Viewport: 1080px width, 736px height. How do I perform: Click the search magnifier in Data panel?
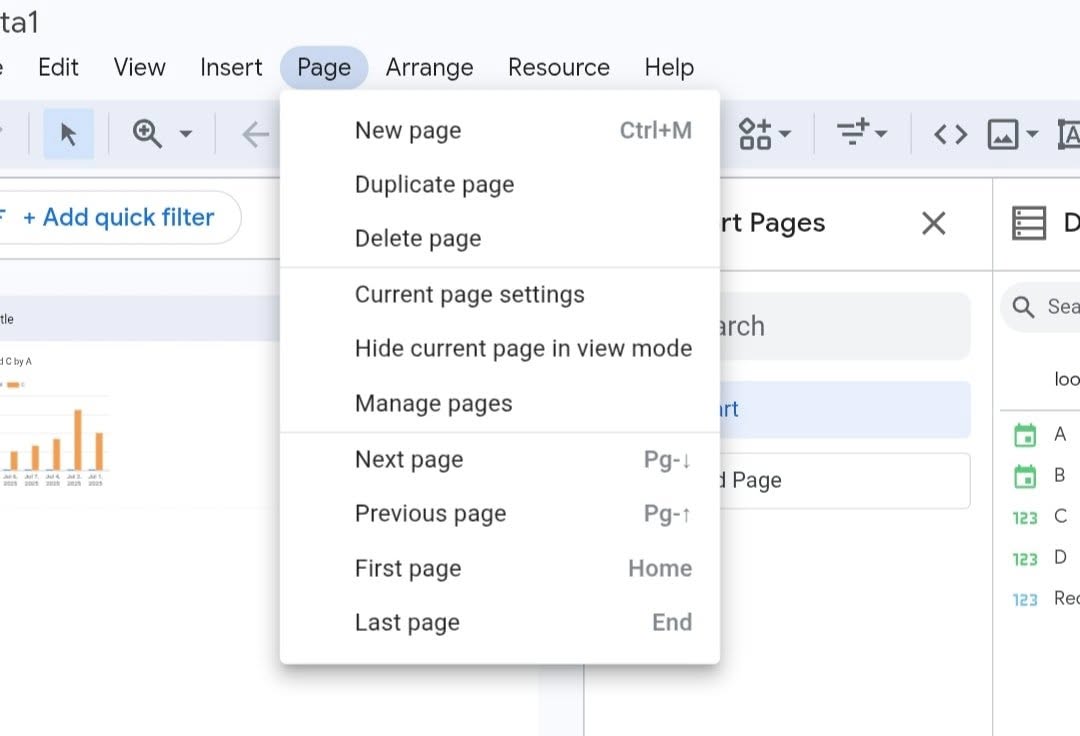1023,307
